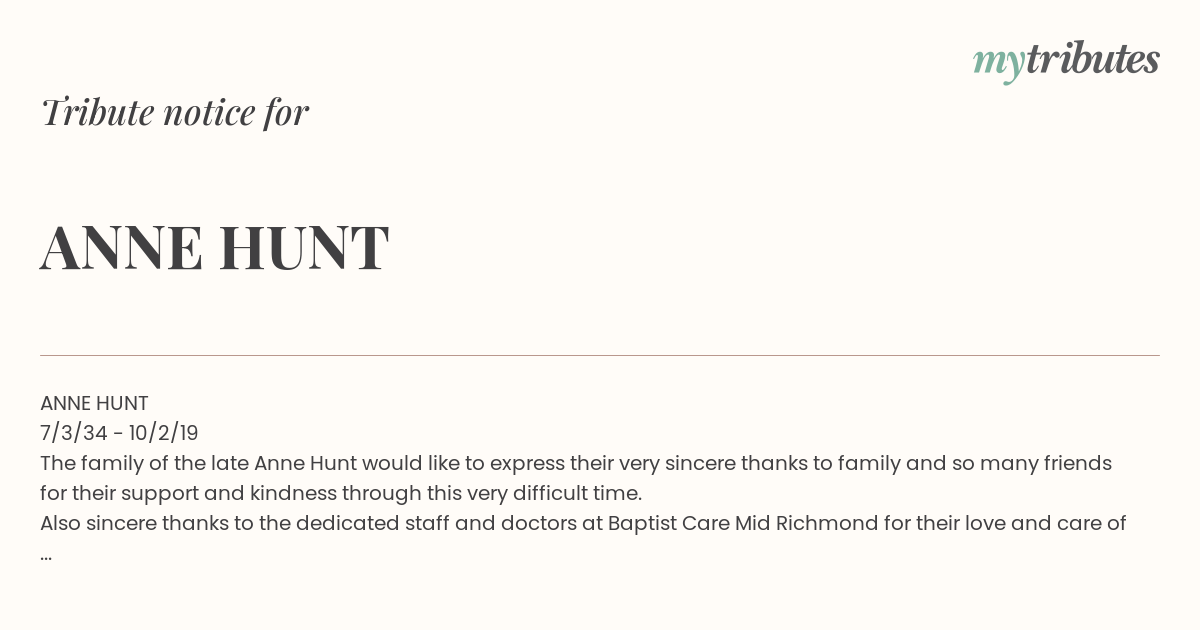
Task: Click the word ANNE in the large title
Action: pyautogui.click(x=121, y=248)
